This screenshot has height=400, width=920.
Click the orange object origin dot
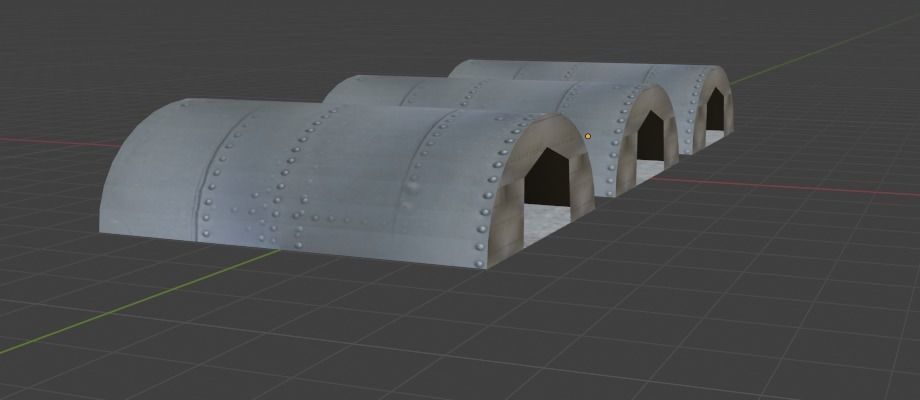[588, 136]
